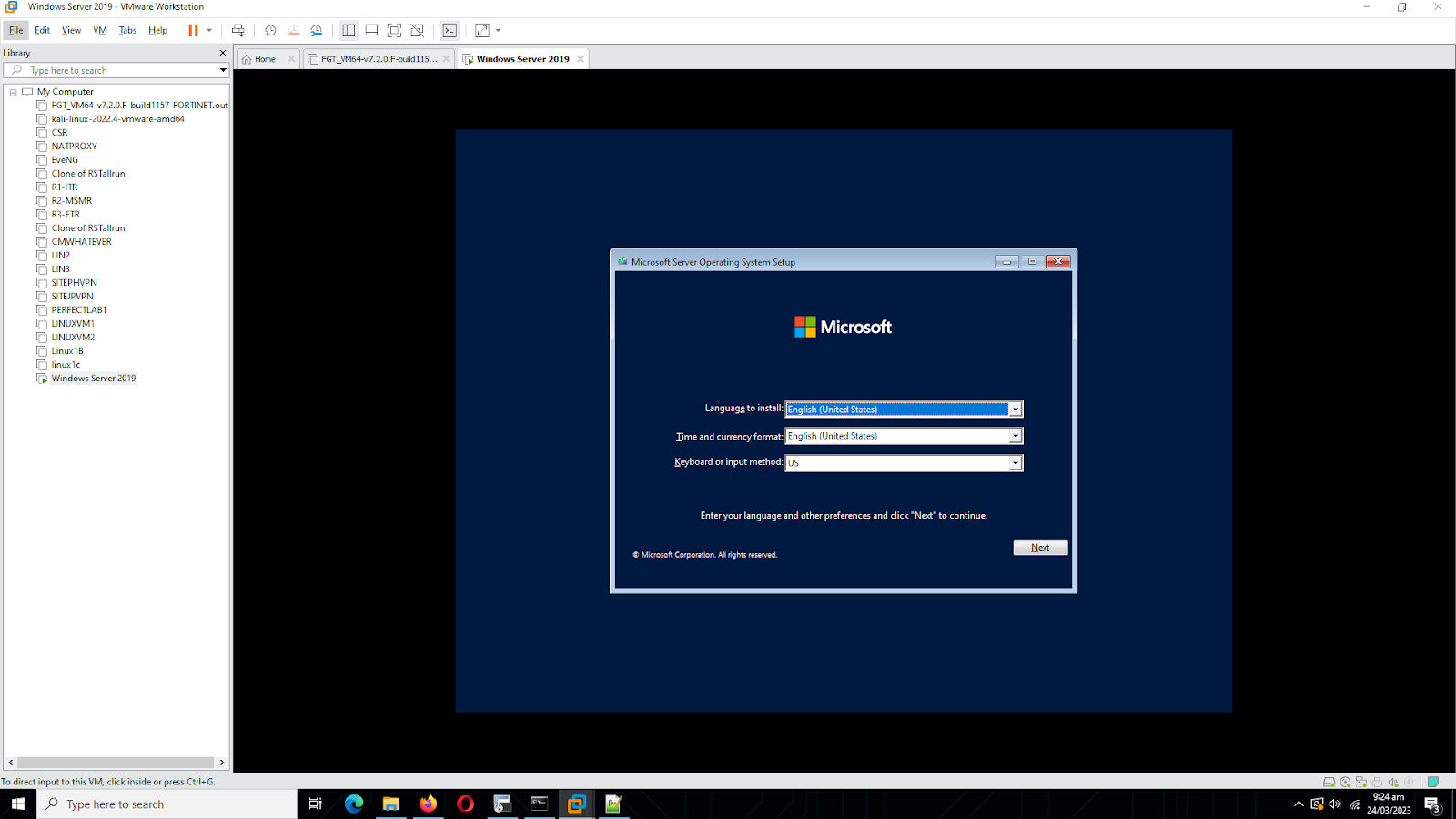Image resolution: width=1456 pixels, height=819 pixels.
Task: Select SITEPHVPN in the Library
Action: point(74,283)
